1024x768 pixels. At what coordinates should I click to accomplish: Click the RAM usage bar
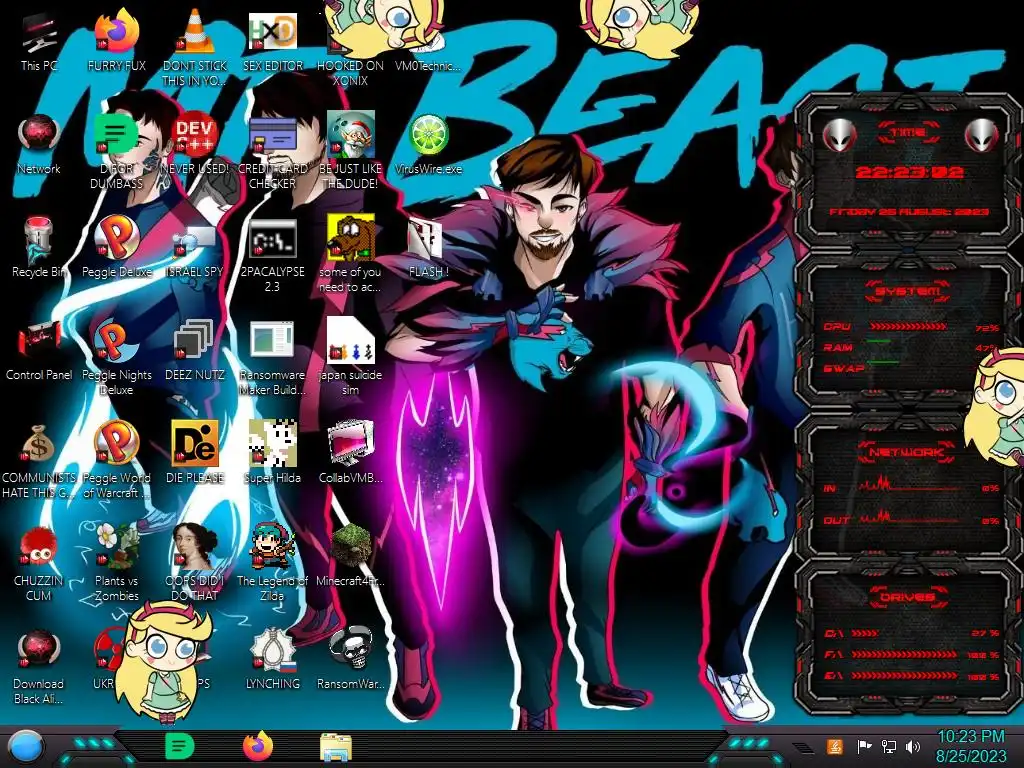point(878,341)
